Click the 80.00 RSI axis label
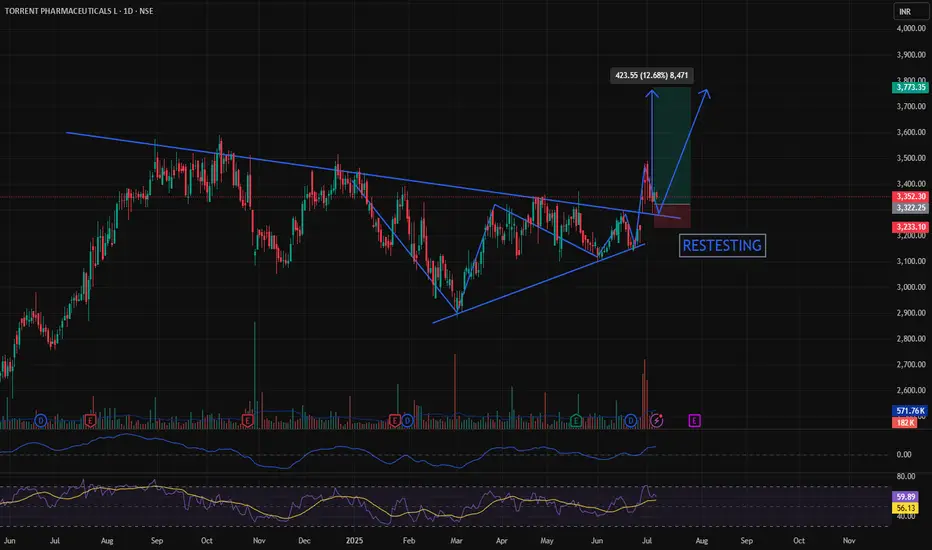Screen dimensions: 932x550 coord(906,476)
